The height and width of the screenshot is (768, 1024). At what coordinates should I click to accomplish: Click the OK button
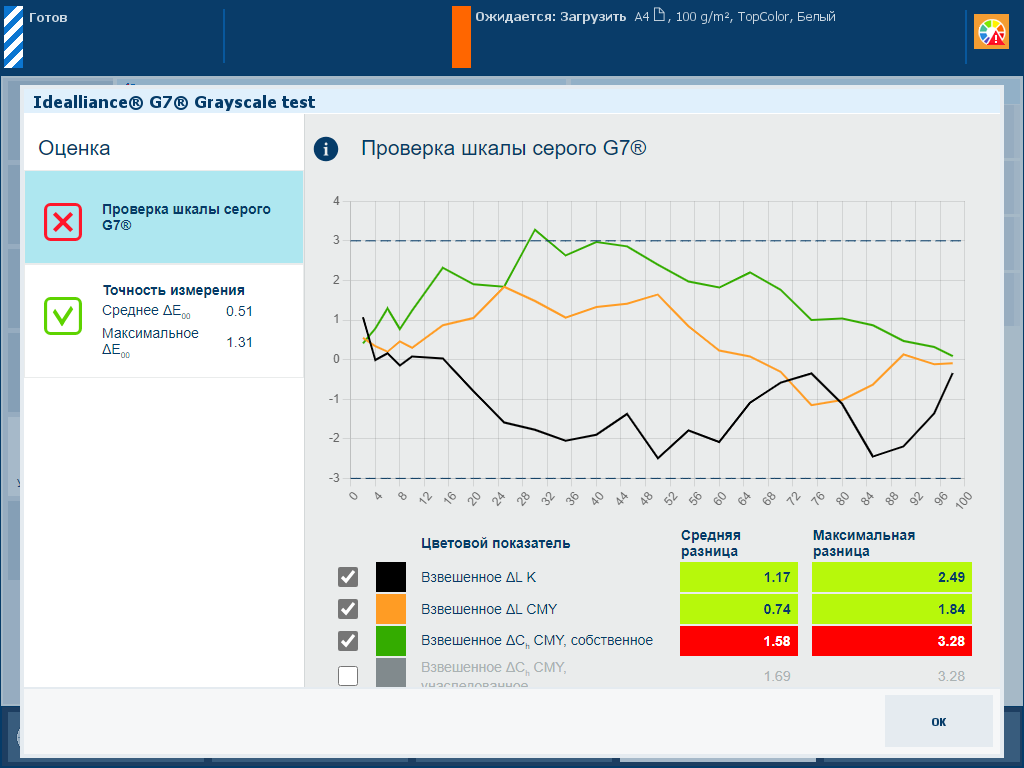point(938,721)
